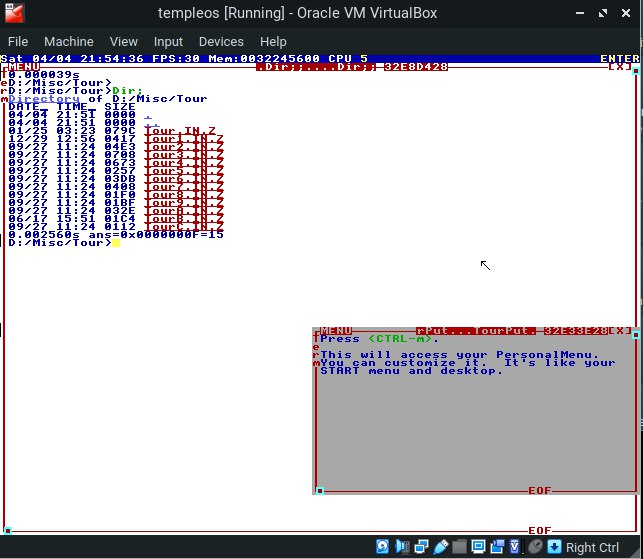Open the Tour.IN.Z file link

pyautogui.click(x=180, y=131)
